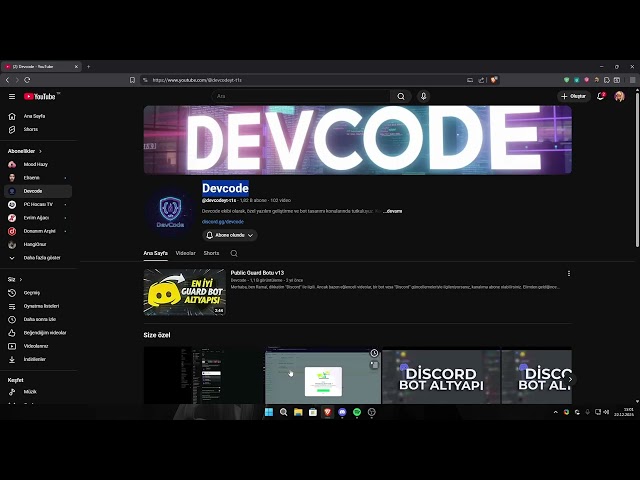The width and height of the screenshot is (640, 480).
Task: Show hidden tray icons chevron in taskbar
Action: coord(556,412)
